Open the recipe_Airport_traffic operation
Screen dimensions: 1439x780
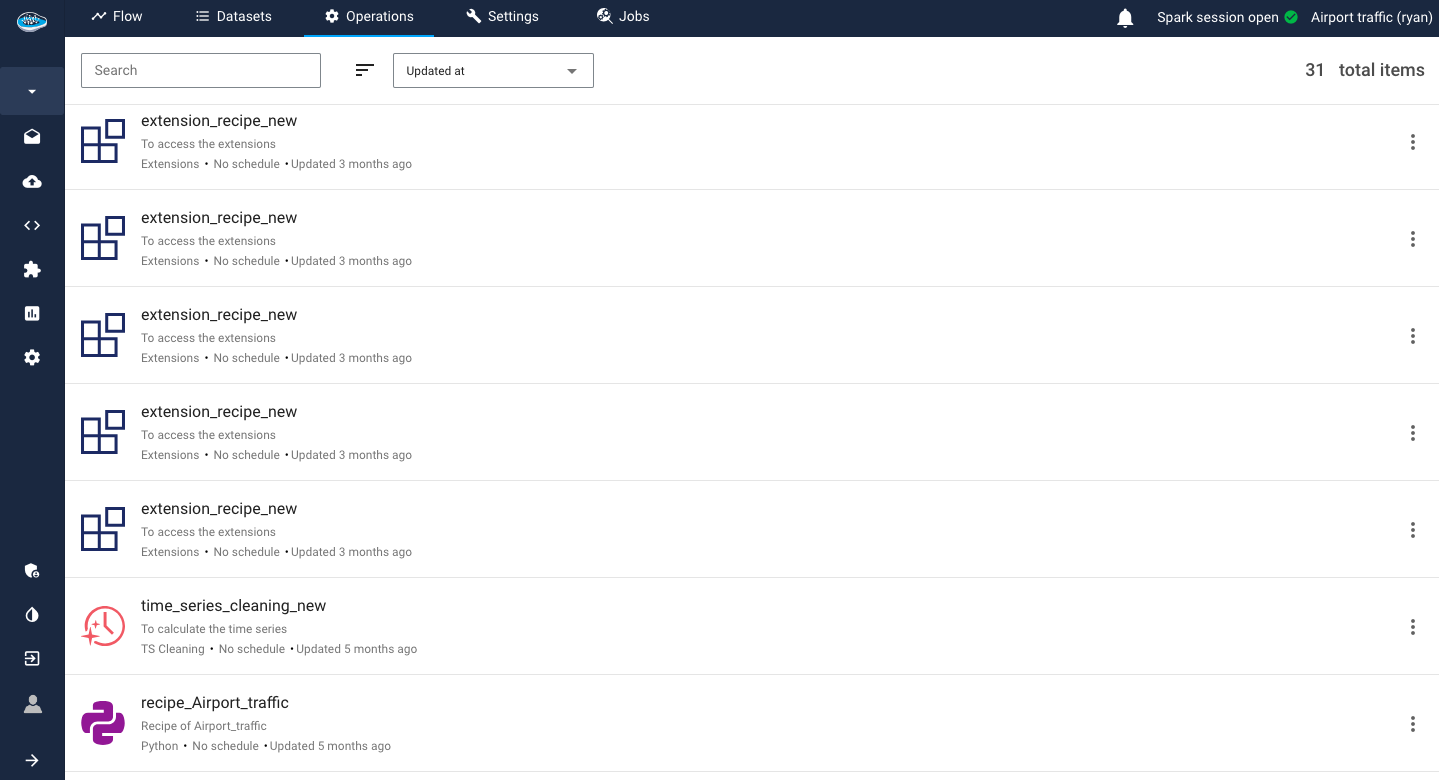[x=214, y=703]
